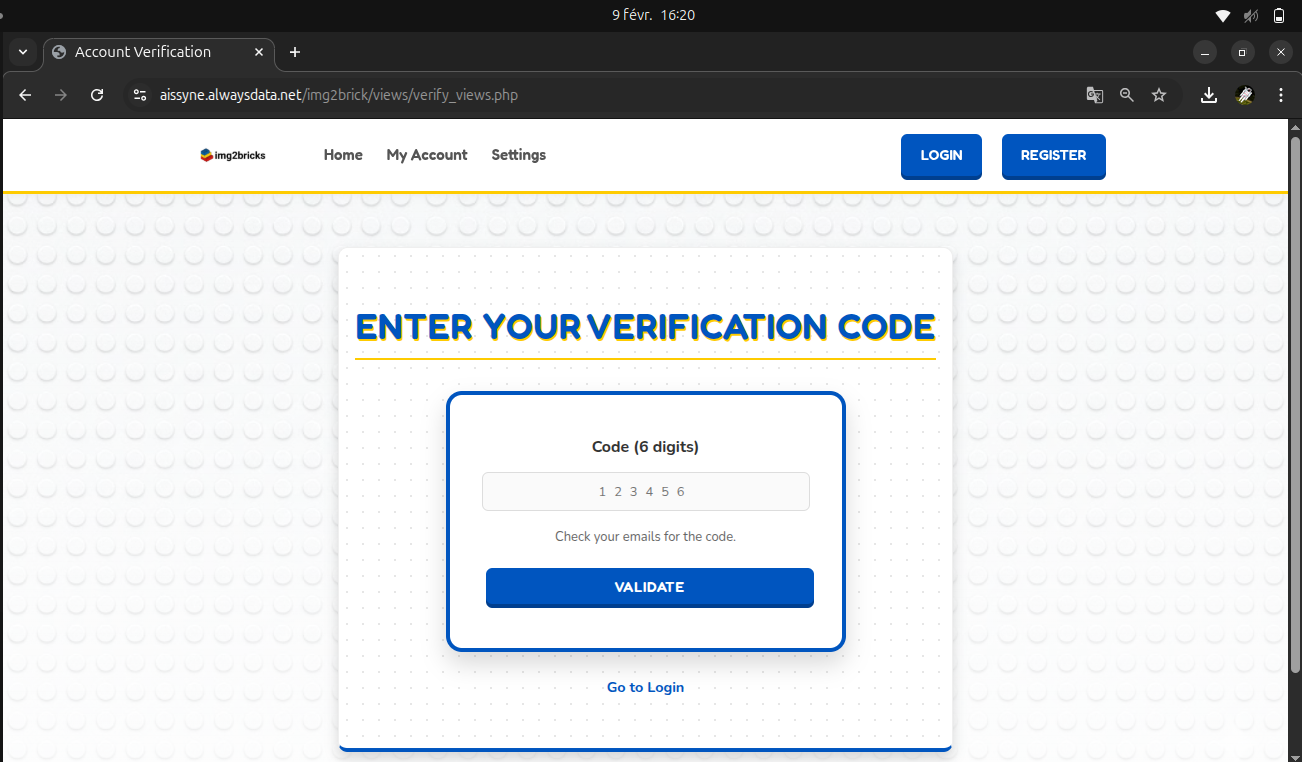Reload the Account Verification page
1302x762 pixels.
pos(97,95)
